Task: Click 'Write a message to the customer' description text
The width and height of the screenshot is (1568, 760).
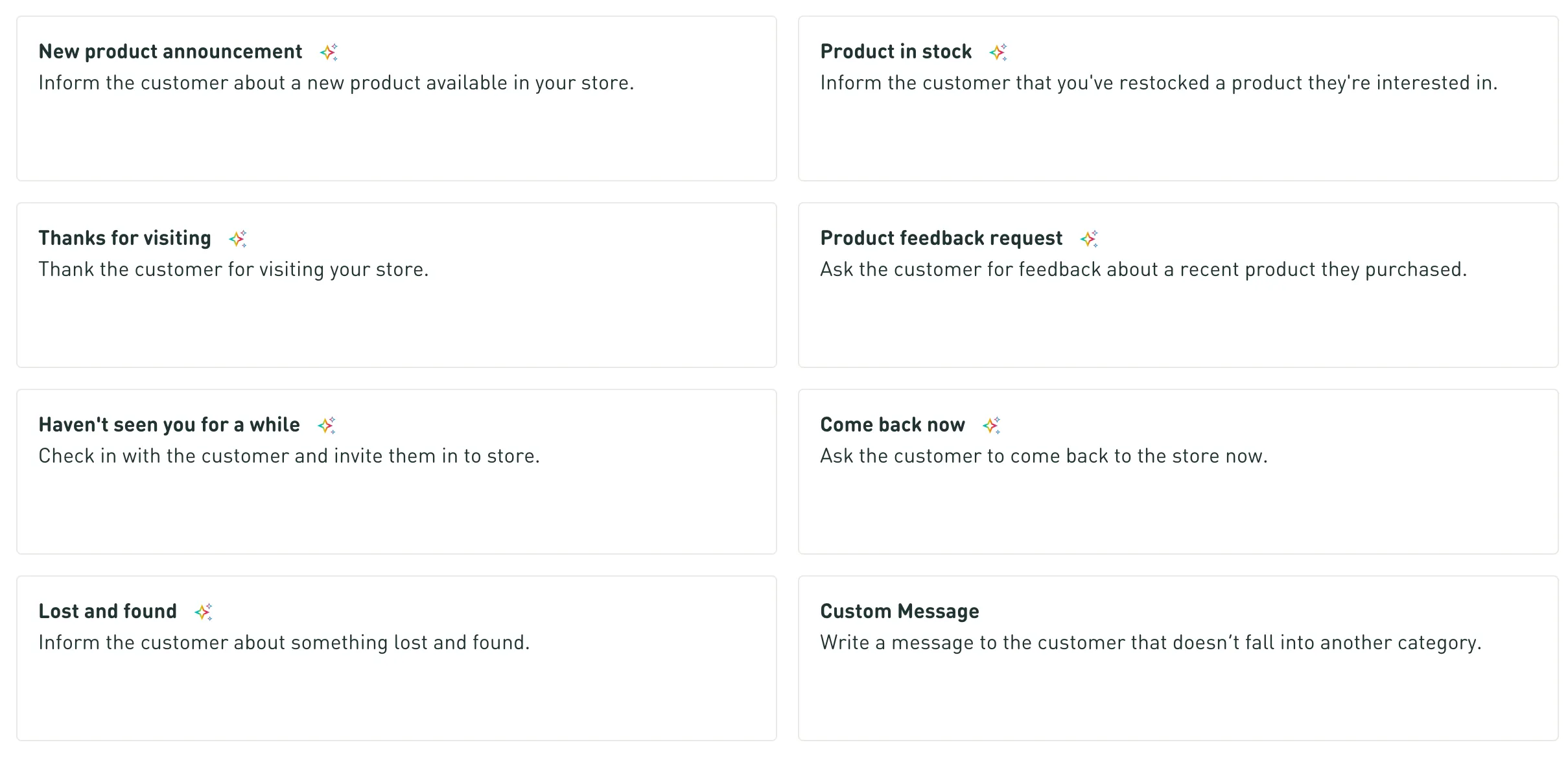Action: coord(1151,643)
